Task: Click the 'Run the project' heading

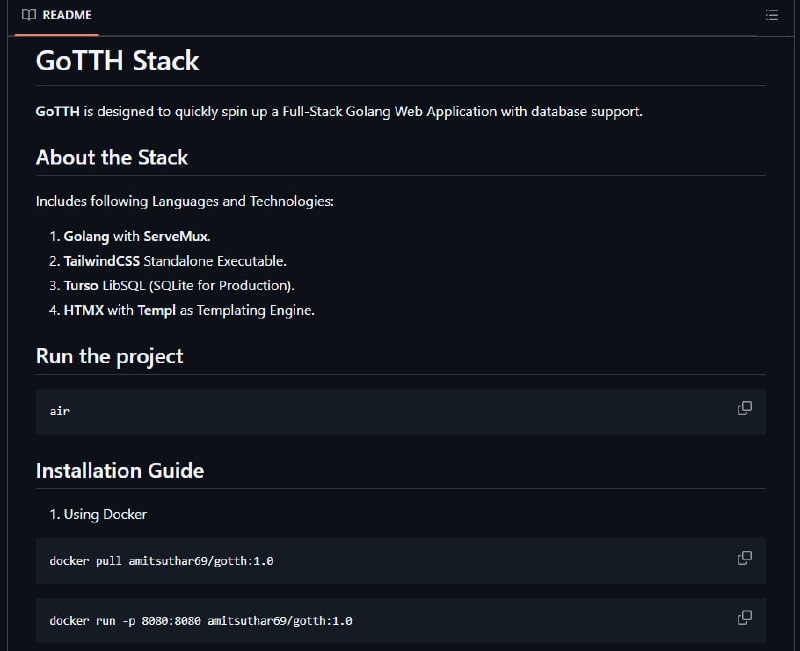Action: pos(109,356)
